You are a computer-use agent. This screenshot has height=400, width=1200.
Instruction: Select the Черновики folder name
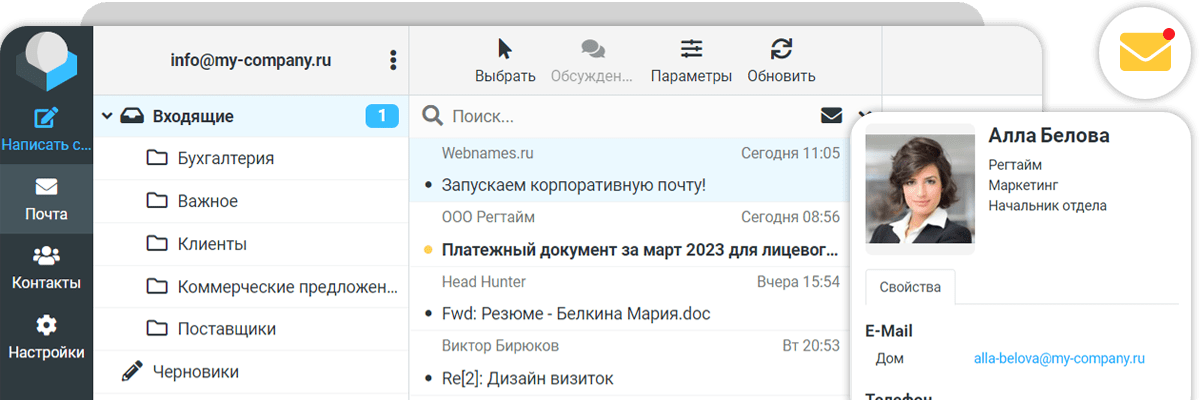pyautogui.click(x=196, y=372)
